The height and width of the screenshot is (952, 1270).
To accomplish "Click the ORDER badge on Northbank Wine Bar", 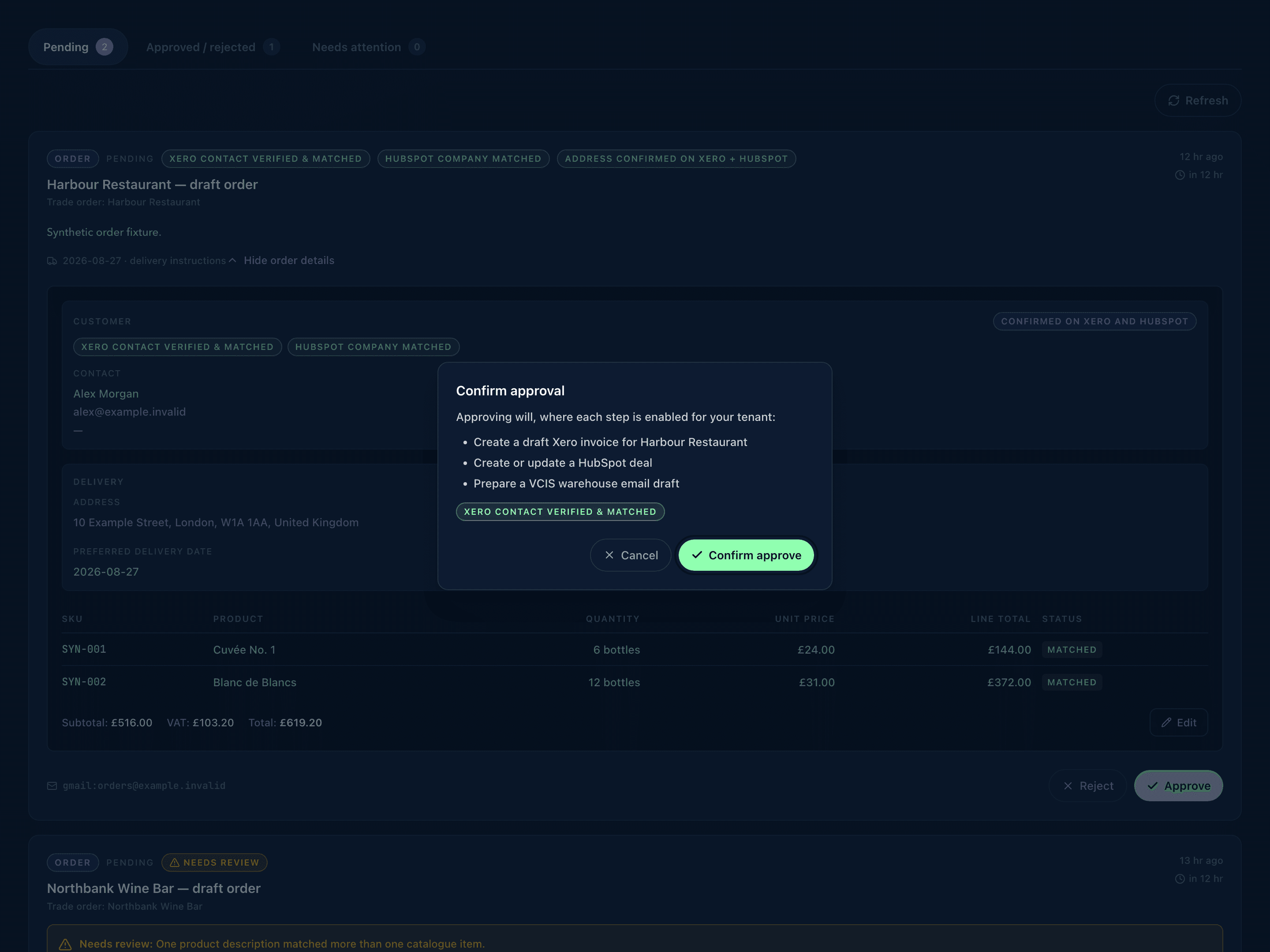I will click(73, 863).
